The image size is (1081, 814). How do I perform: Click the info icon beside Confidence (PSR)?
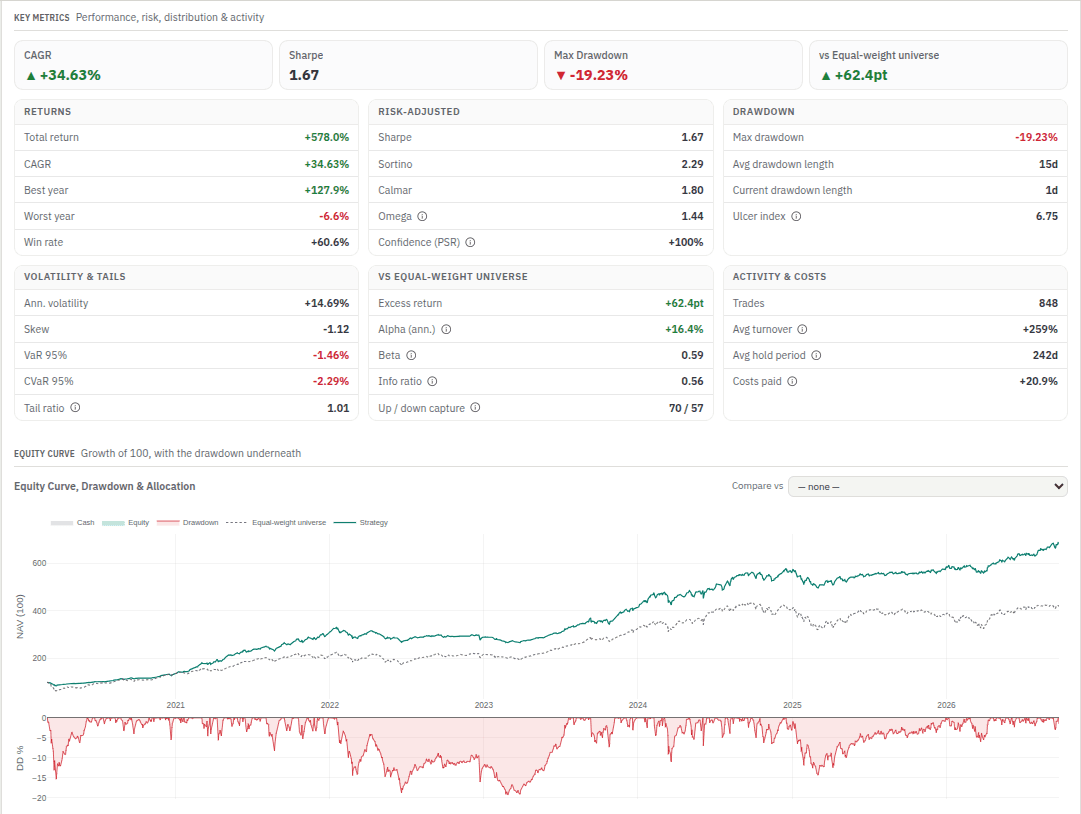point(470,243)
